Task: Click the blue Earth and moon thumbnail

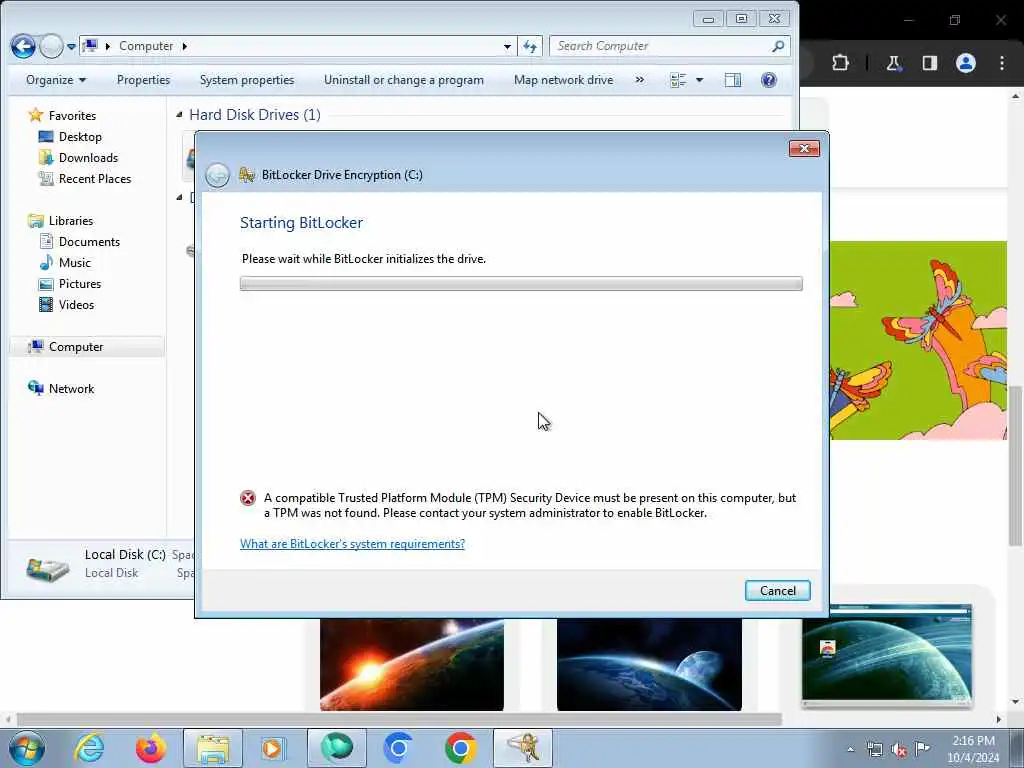Action: click(x=649, y=664)
